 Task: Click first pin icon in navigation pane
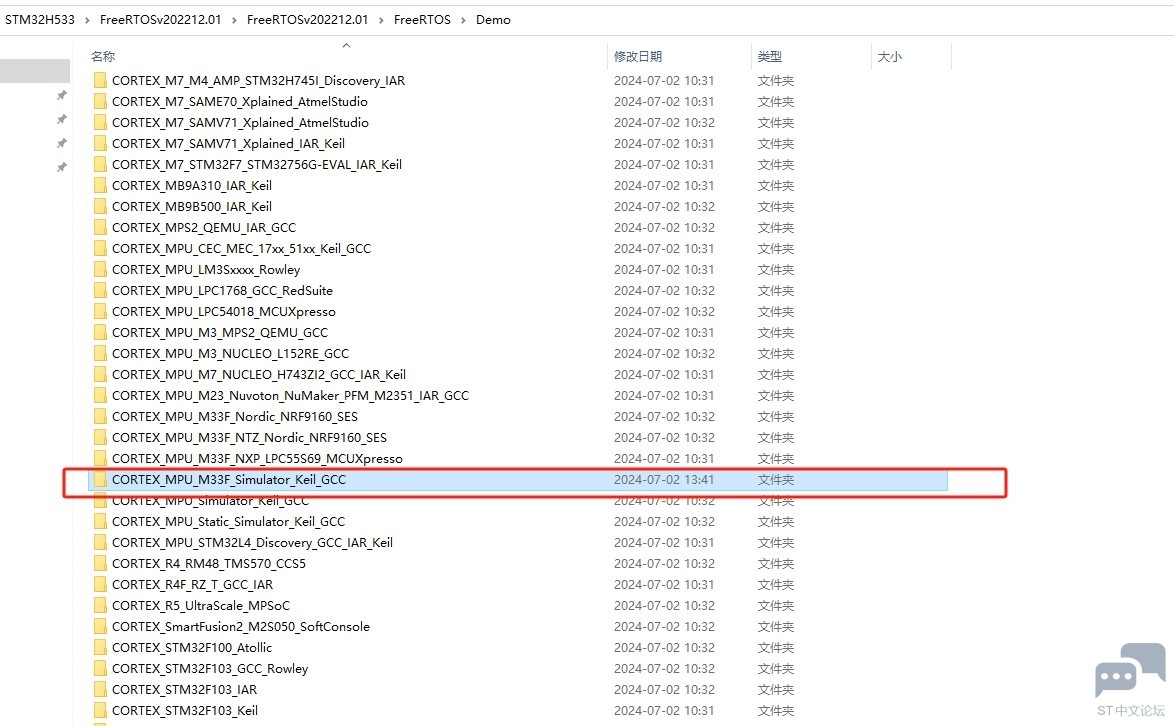point(62,95)
